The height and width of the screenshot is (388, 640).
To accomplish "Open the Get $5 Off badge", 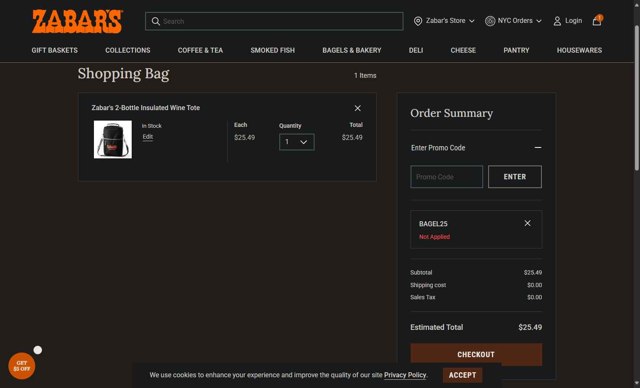I will pyautogui.click(x=22, y=366).
